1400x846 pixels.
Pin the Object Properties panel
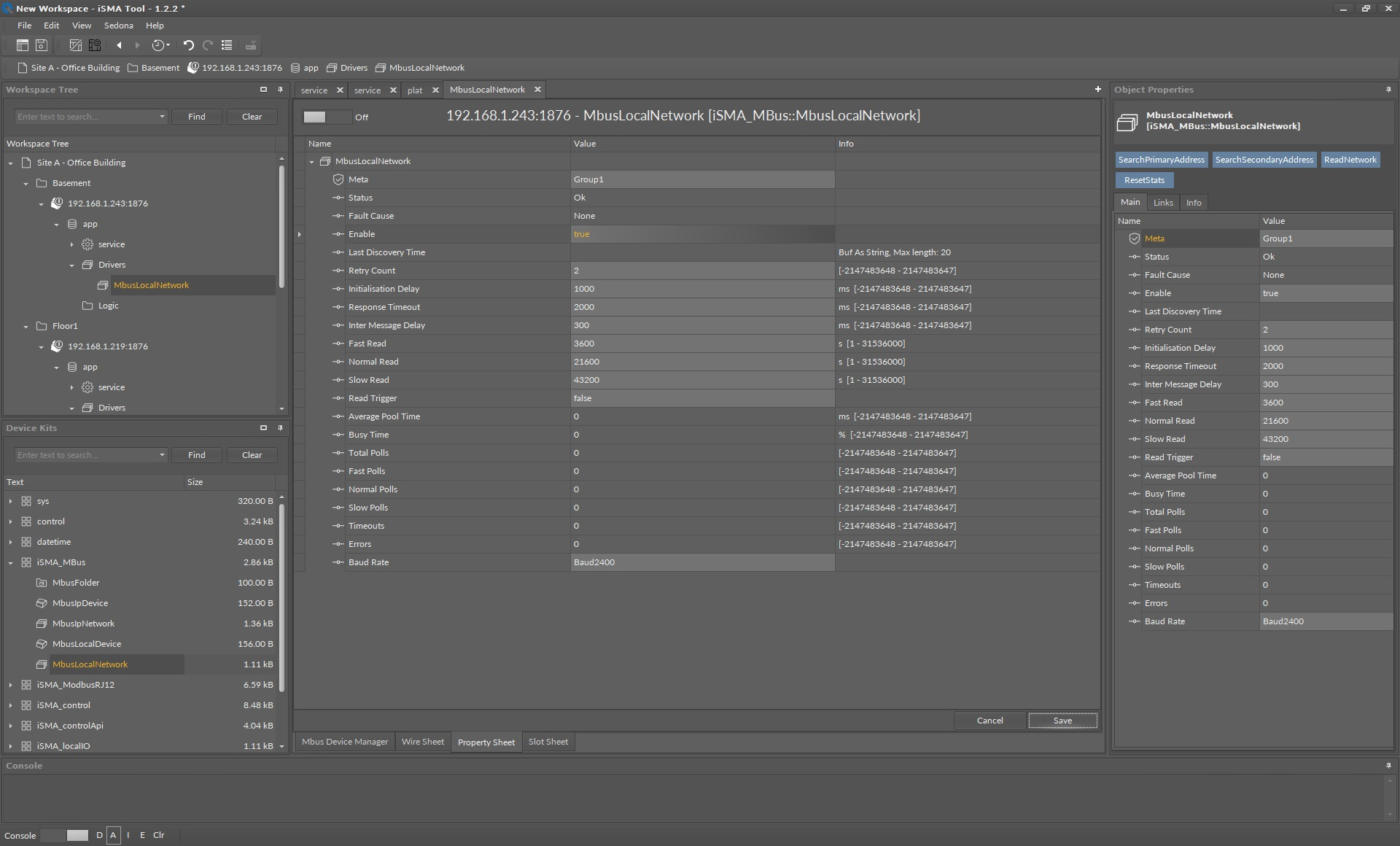pyautogui.click(x=1388, y=90)
